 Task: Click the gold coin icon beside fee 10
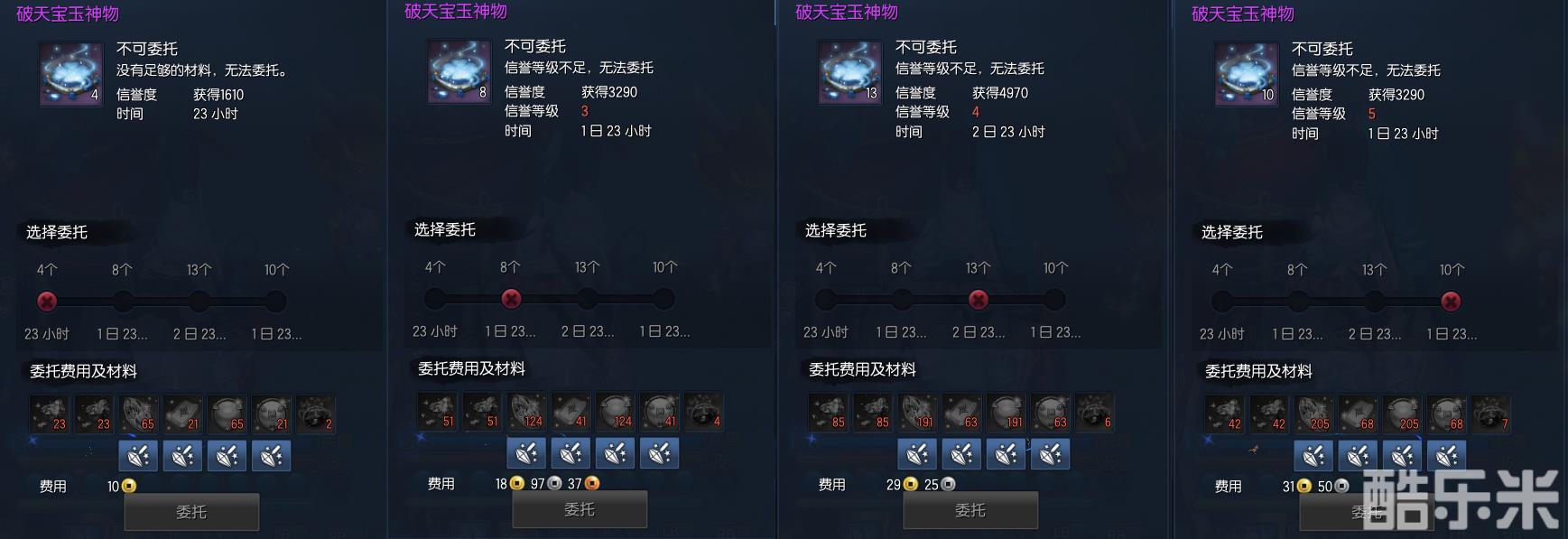click(129, 486)
